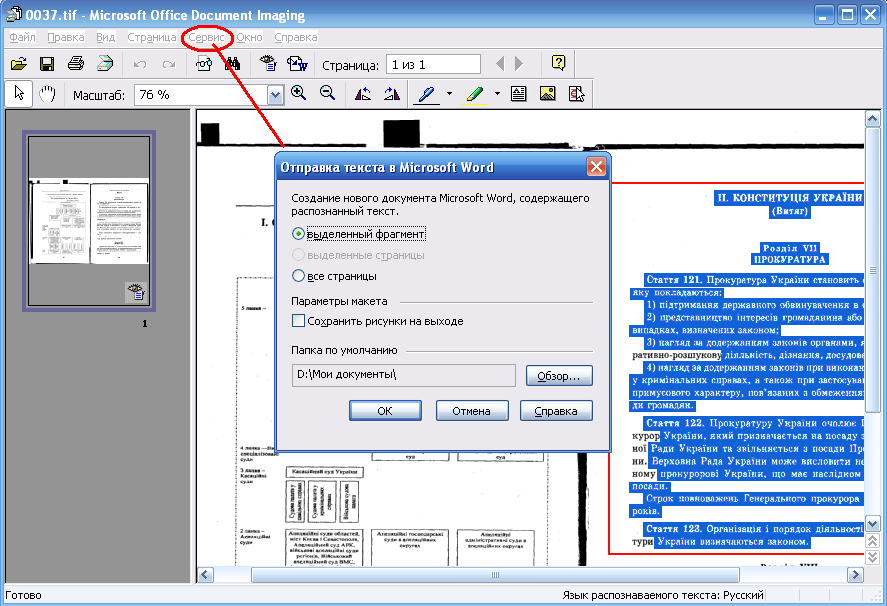
Task: Open the Файл menu
Action: point(22,37)
